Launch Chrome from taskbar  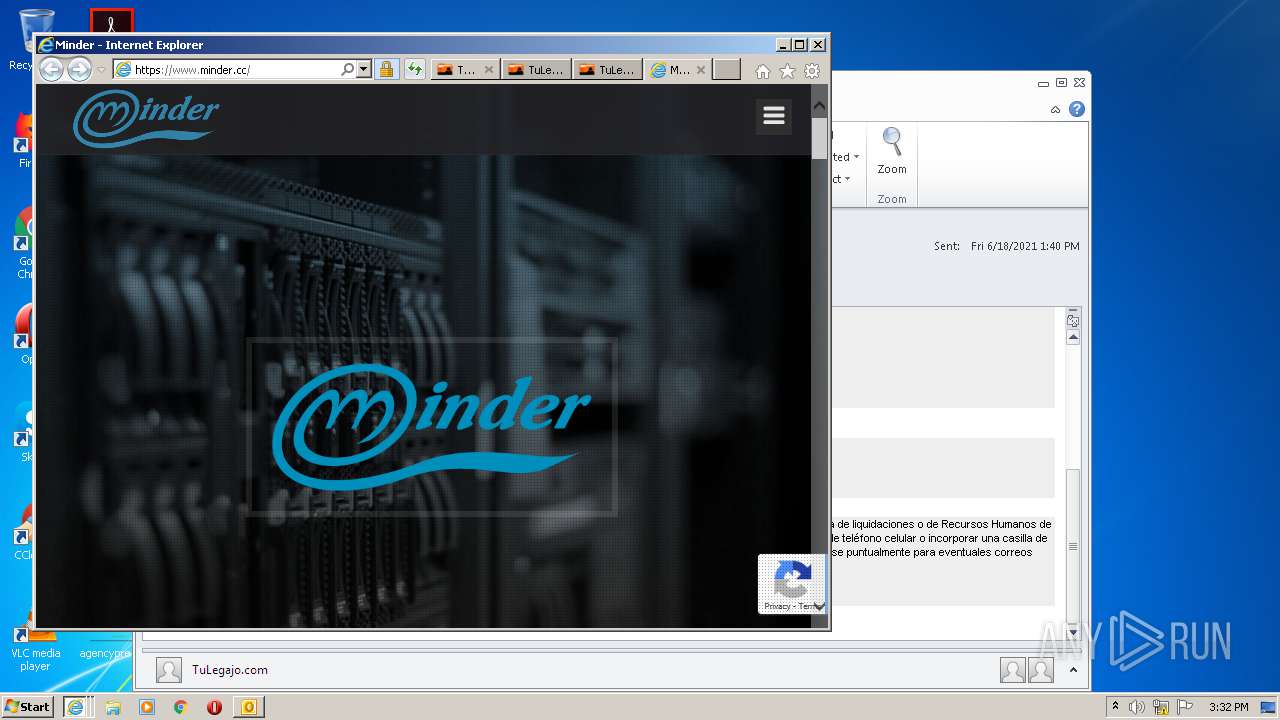point(181,707)
